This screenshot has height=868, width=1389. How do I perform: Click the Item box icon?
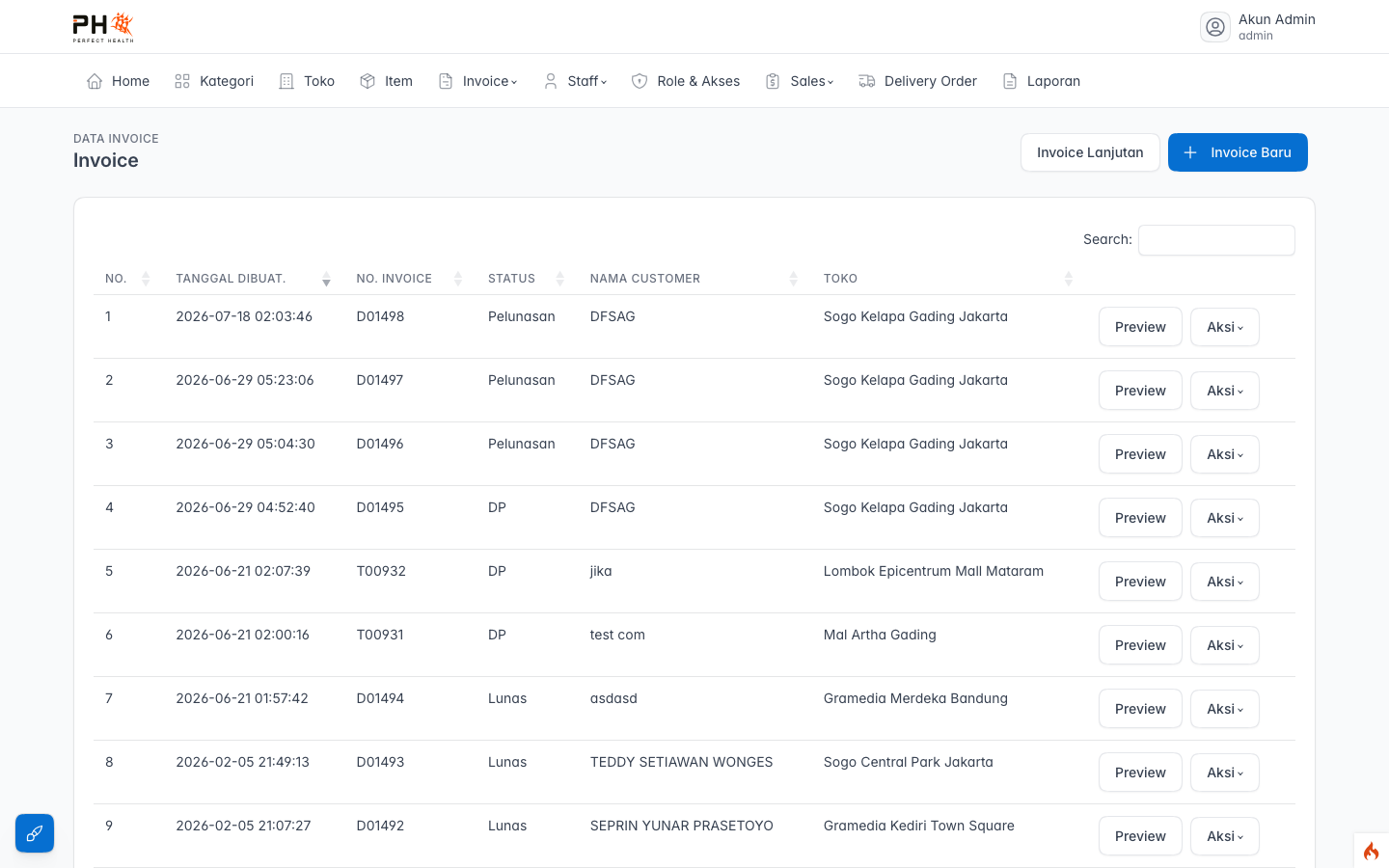coord(368,81)
